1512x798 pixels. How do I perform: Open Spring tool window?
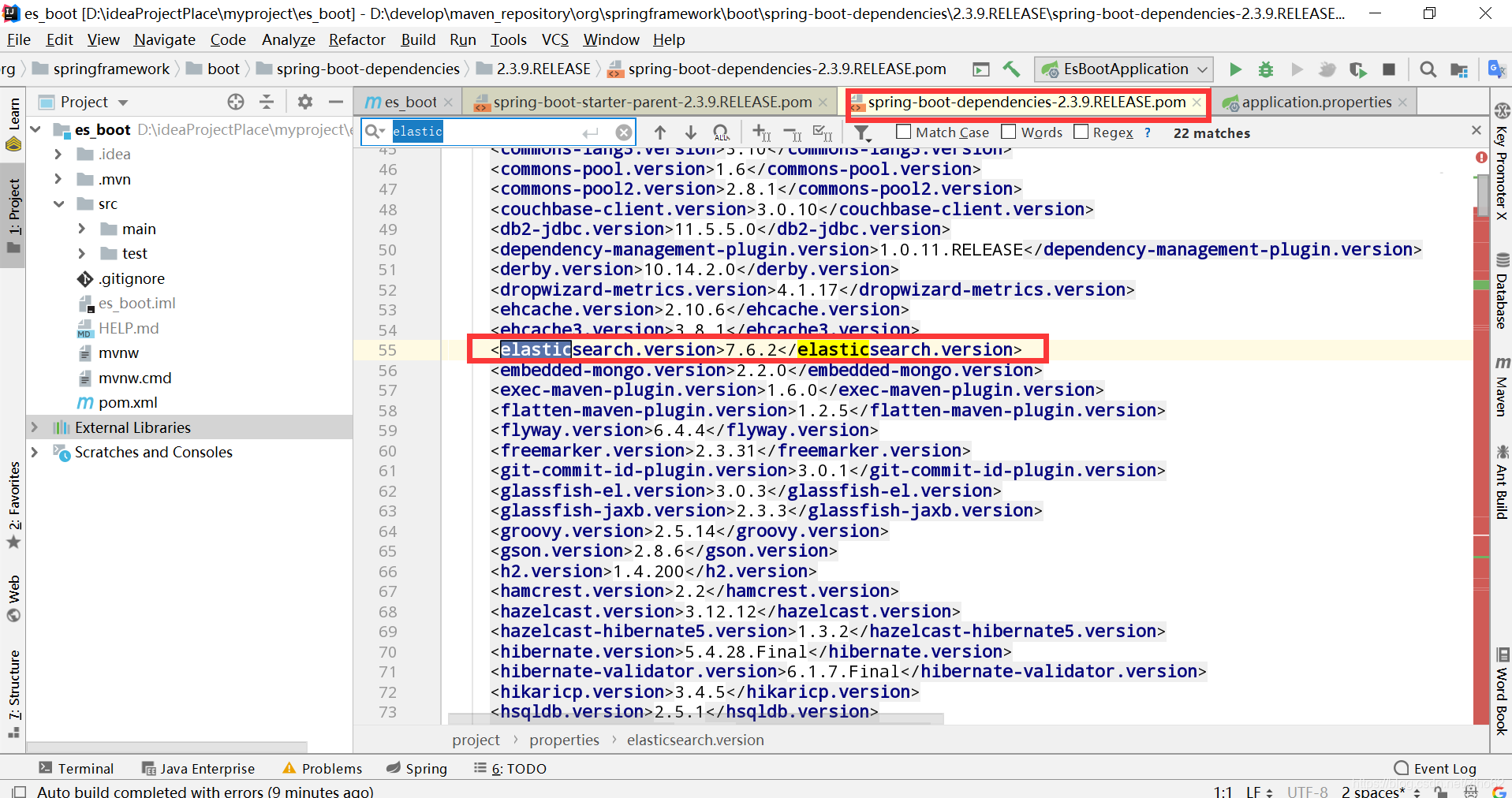(417, 768)
